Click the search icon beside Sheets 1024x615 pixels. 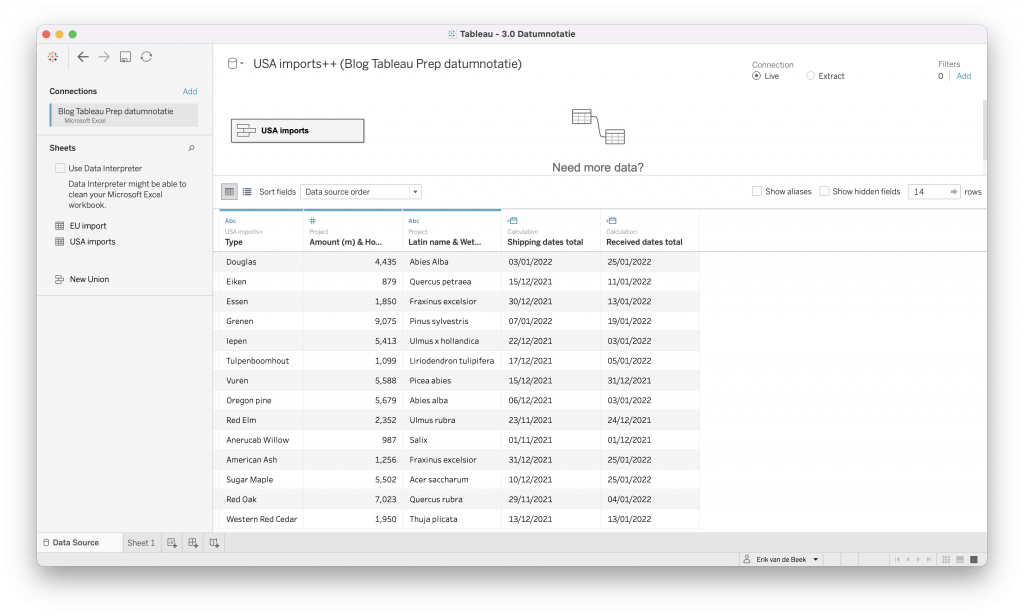click(x=191, y=148)
